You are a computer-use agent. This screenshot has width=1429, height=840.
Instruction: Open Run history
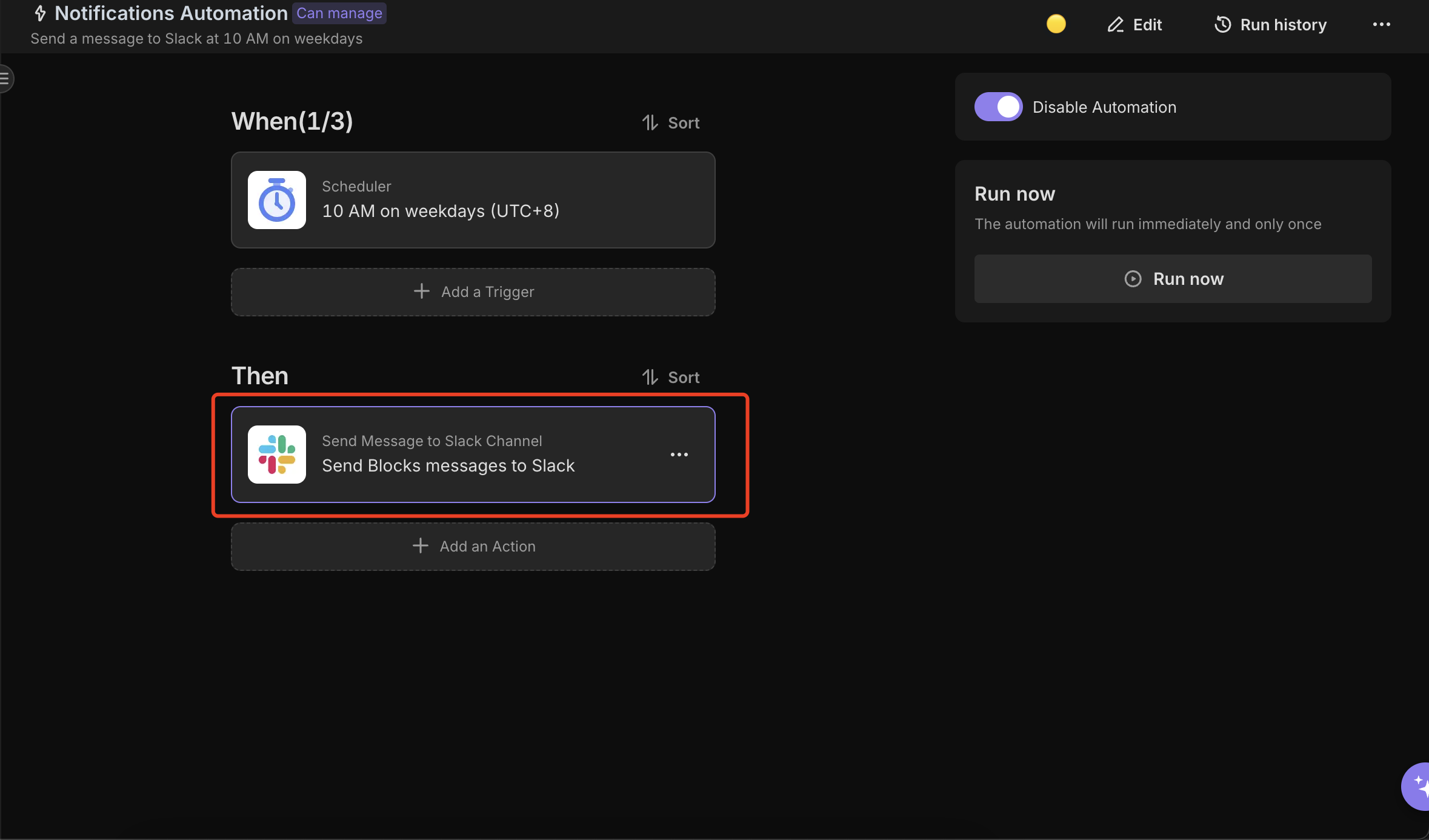pos(1270,25)
